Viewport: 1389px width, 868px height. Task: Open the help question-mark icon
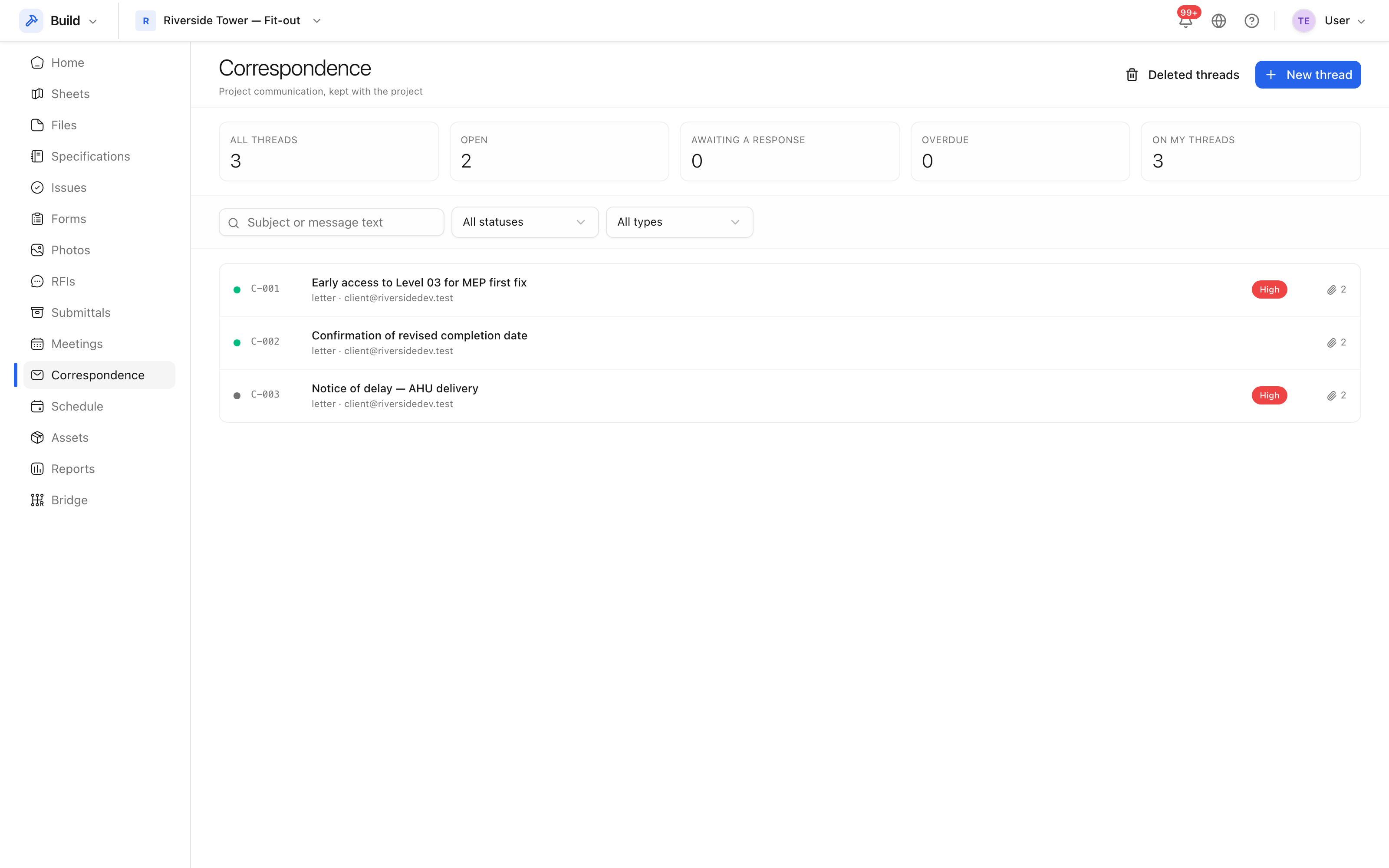(x=1251, y=21)
